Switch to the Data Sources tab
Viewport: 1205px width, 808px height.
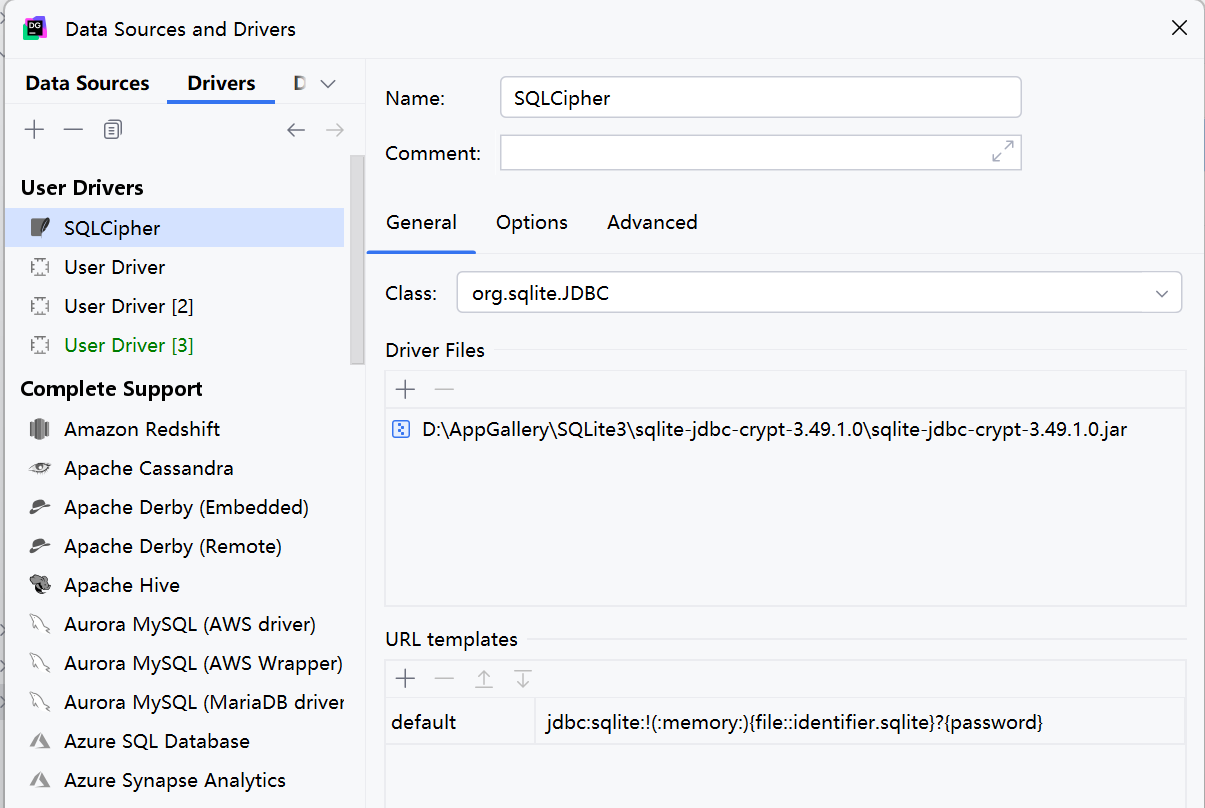tap(87, 83)
